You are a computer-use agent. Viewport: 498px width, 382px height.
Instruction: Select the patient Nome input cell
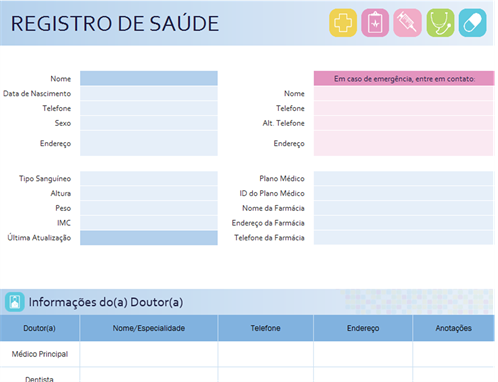coord(149,78)
